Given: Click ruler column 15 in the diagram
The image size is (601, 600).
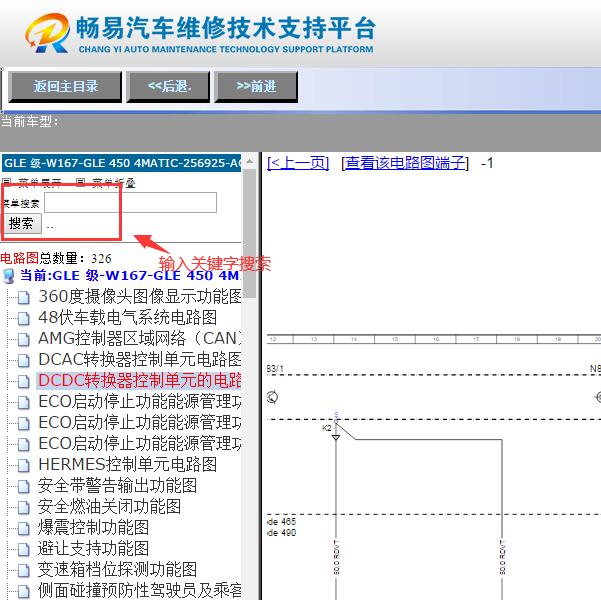Looking at the screenshot, I should [x=395, y=339].
